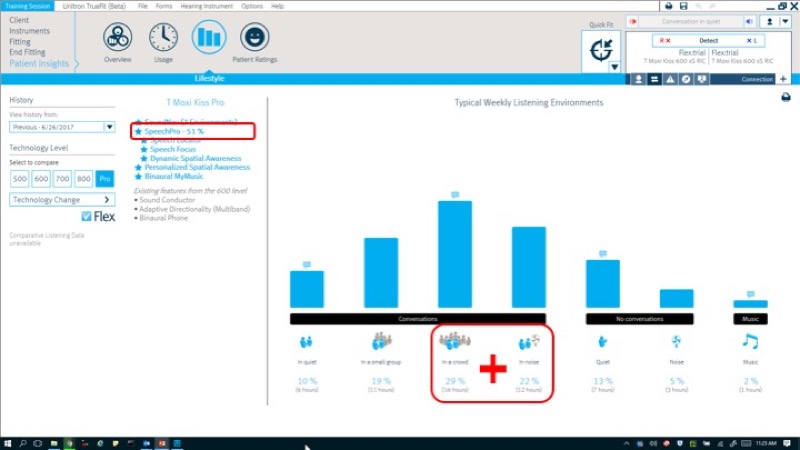Select the 600 technology level
Image resolution: width=800 pixels, height=450 pixels.
(41, 179)
